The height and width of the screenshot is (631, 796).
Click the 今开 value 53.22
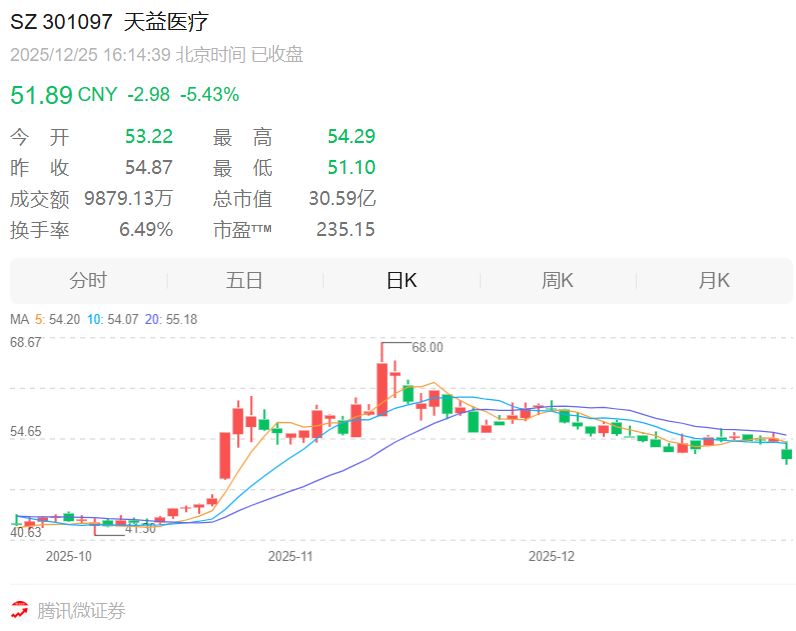click(149, 137)
